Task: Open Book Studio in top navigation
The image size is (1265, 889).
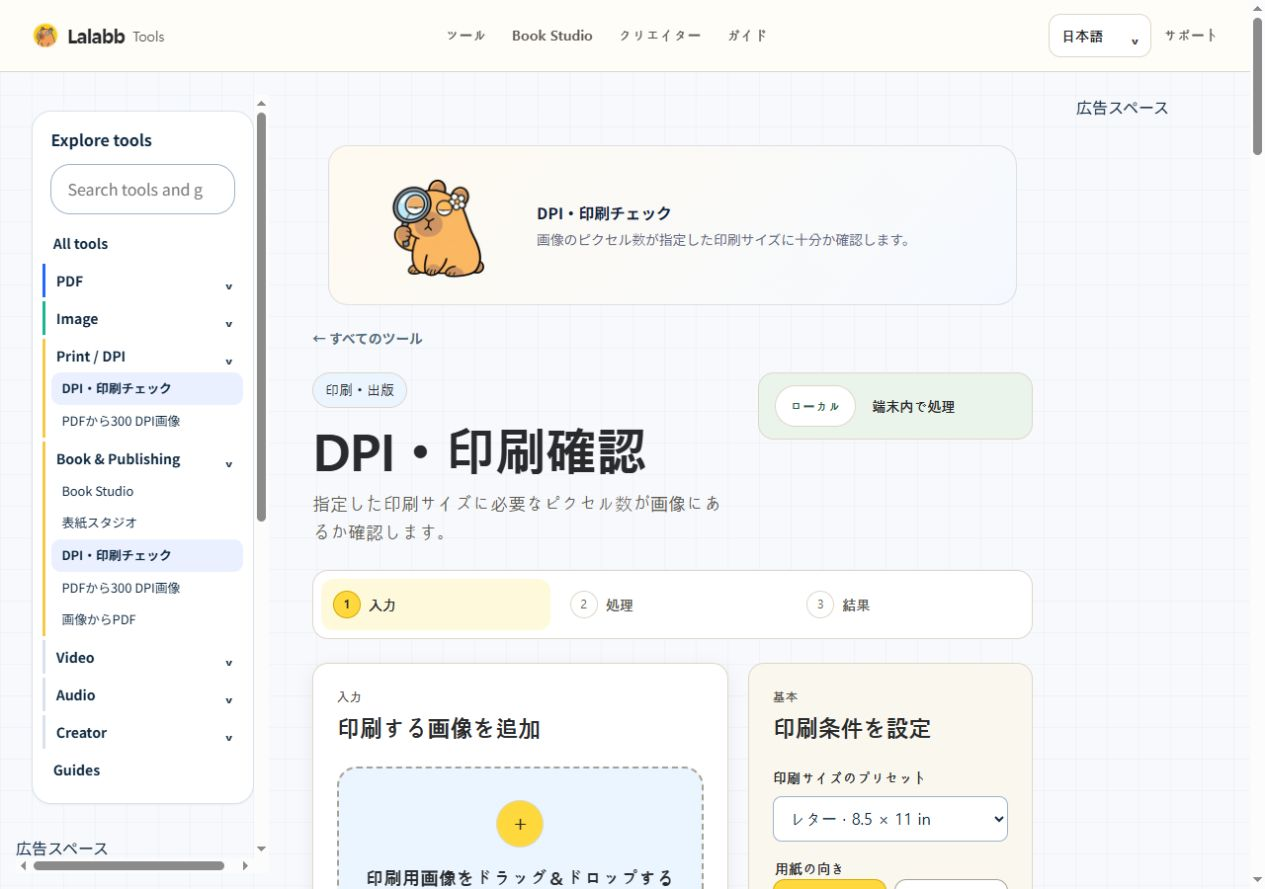Action: click(552, 35)
